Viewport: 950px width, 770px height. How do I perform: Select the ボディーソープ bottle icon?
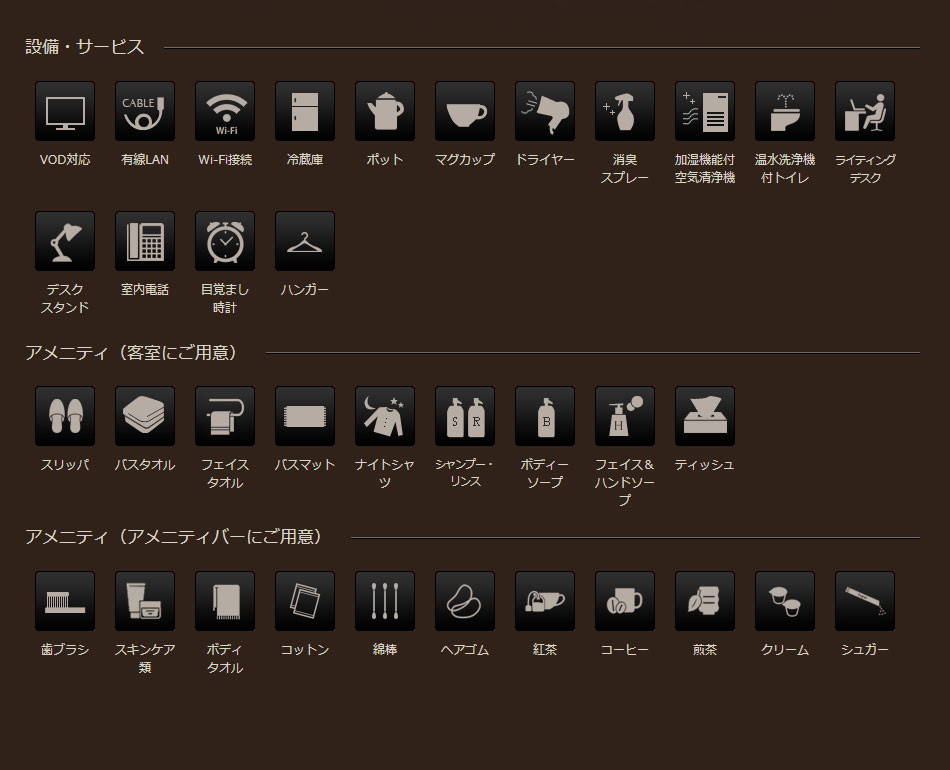pyautogui.click(x=545, y=416)
